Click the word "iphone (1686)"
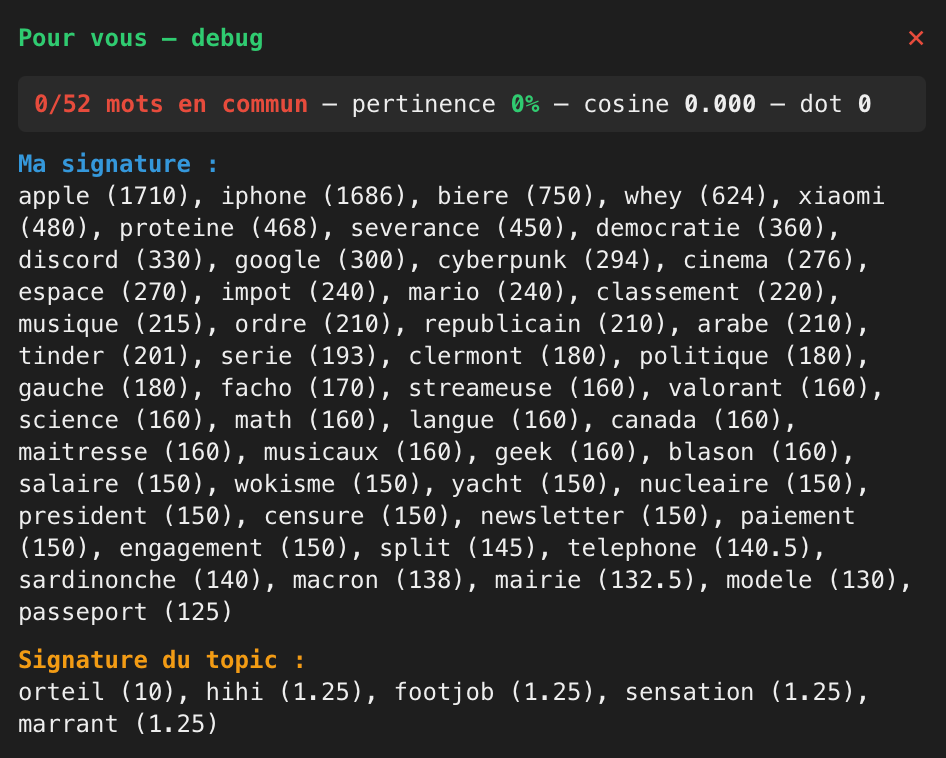 pos(314,196)
